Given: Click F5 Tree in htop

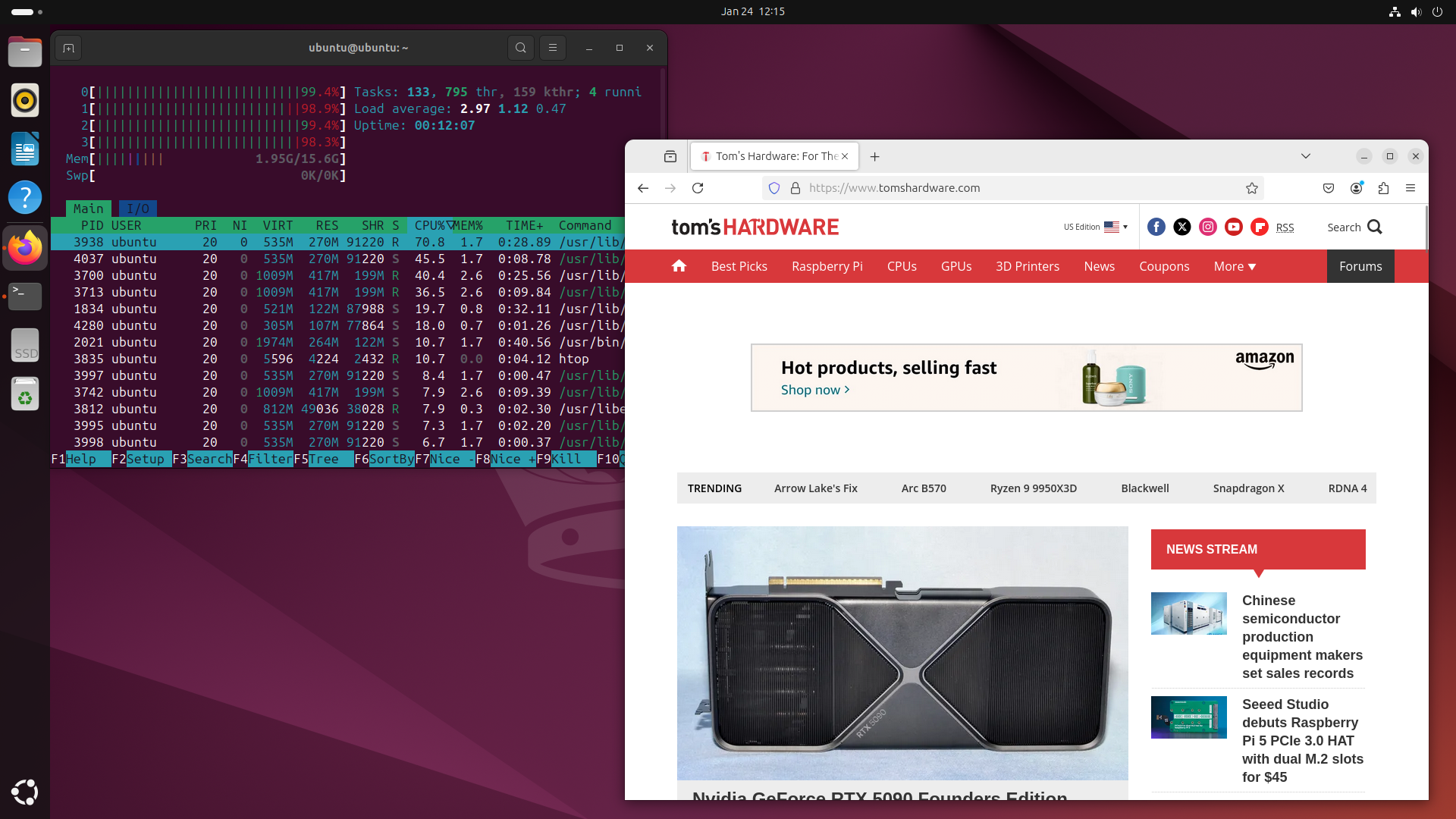Looking at the screenshot, I should click(x=324, y=459).
